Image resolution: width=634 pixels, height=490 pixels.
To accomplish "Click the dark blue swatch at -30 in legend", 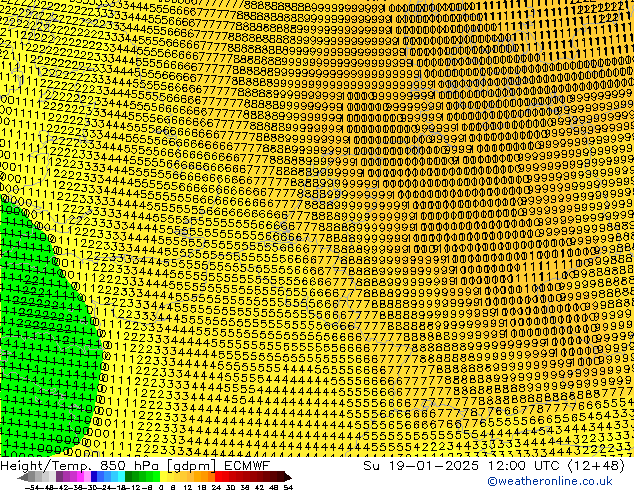I will coord(94,477).
